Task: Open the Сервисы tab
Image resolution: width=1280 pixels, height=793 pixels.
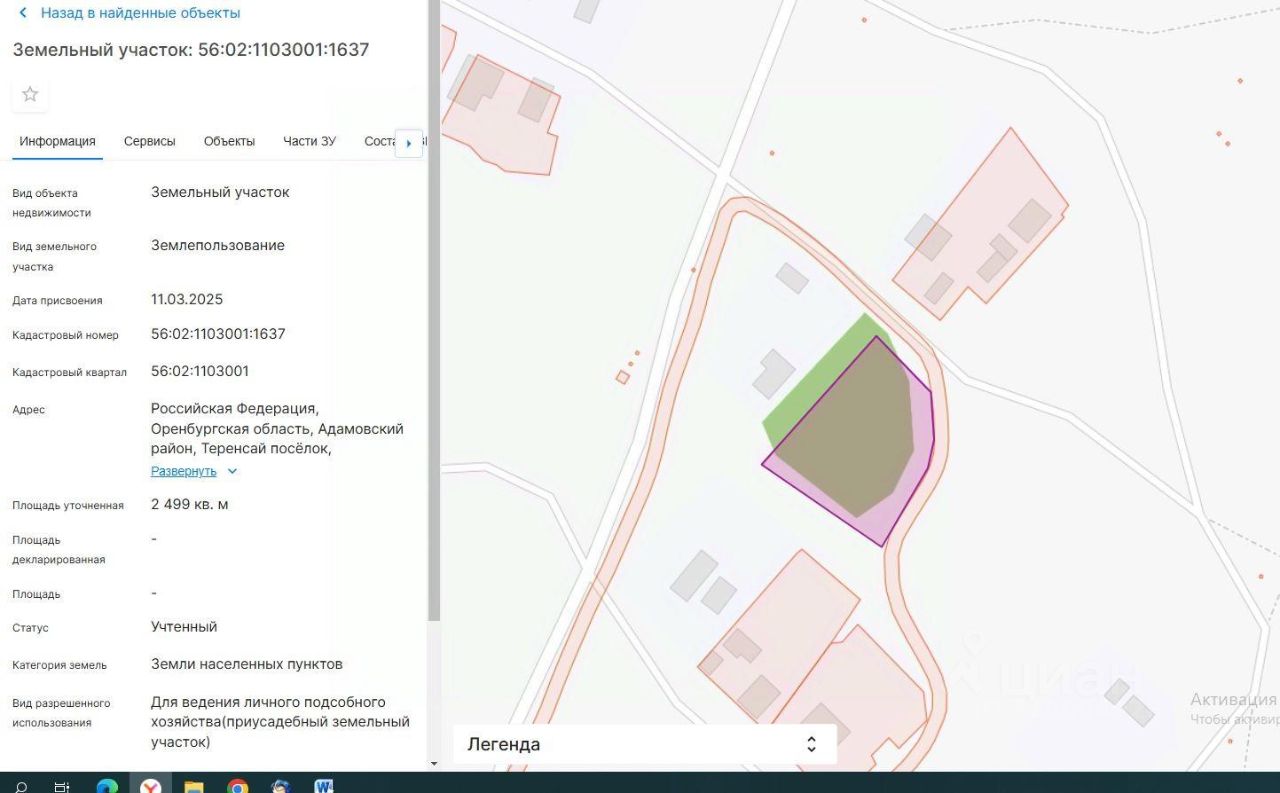Action: point(150,141)
